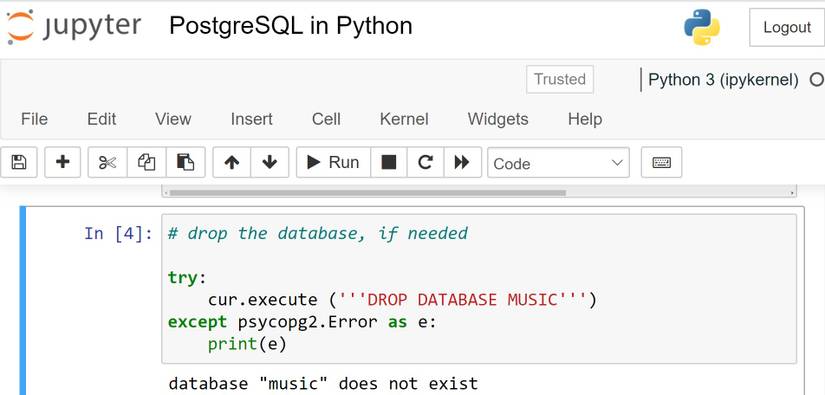
Task: Click the Logout button
Action: [787, 27]
